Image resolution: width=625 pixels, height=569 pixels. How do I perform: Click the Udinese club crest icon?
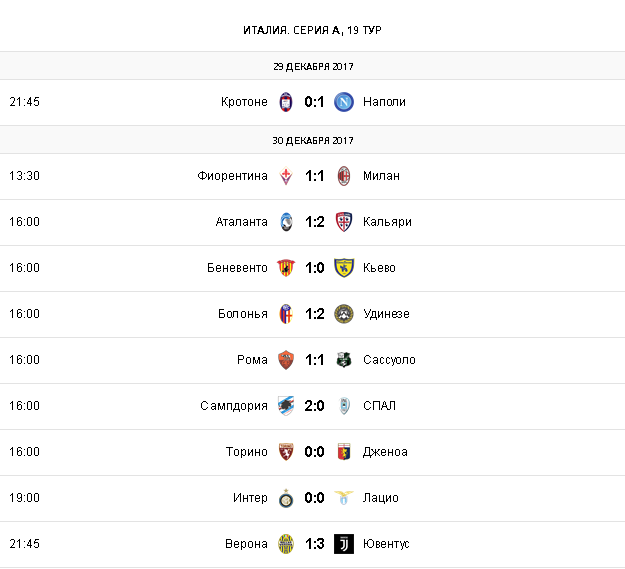point(344,314)
